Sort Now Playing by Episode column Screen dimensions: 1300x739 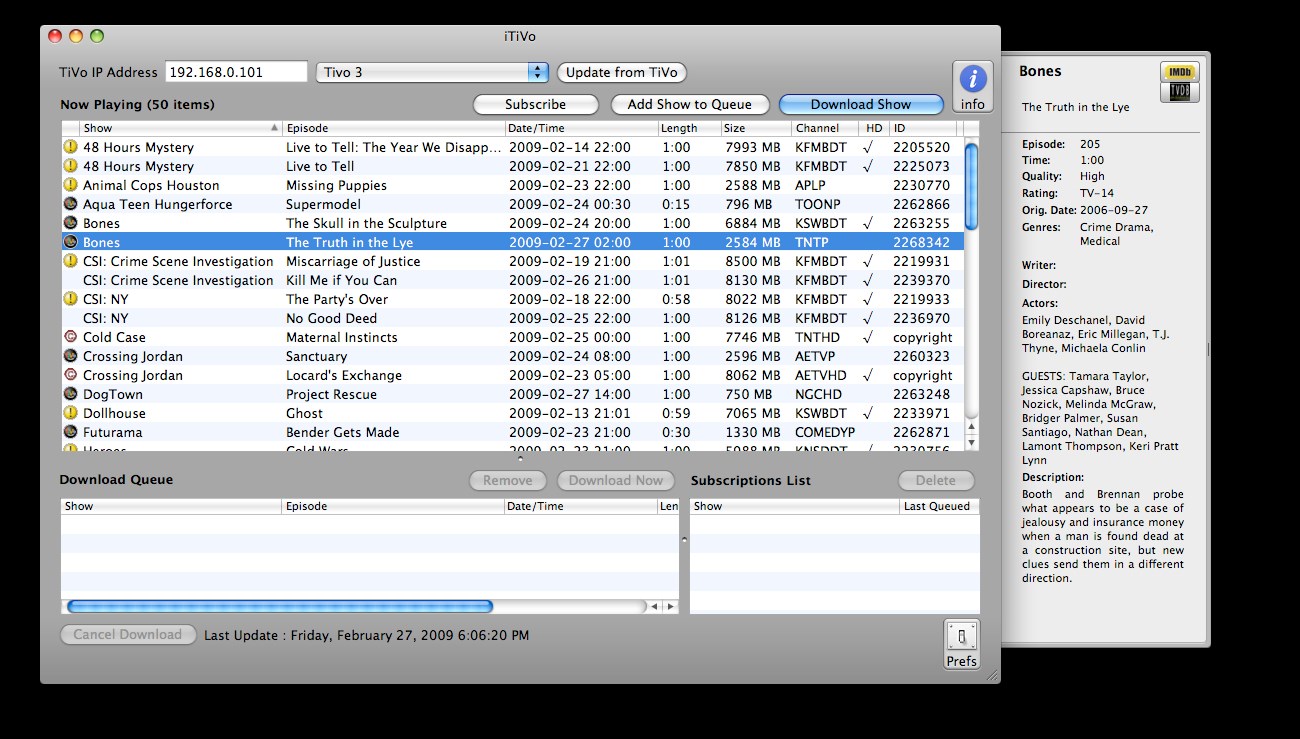pos(394,128)
